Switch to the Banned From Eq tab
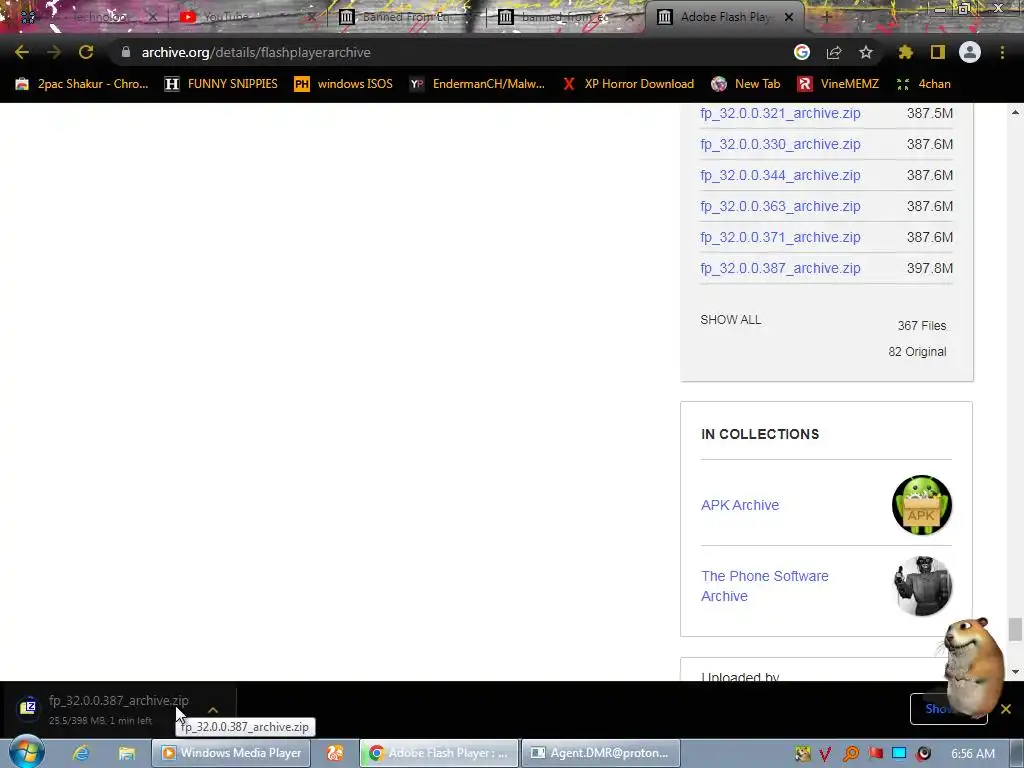 (402, 17)
